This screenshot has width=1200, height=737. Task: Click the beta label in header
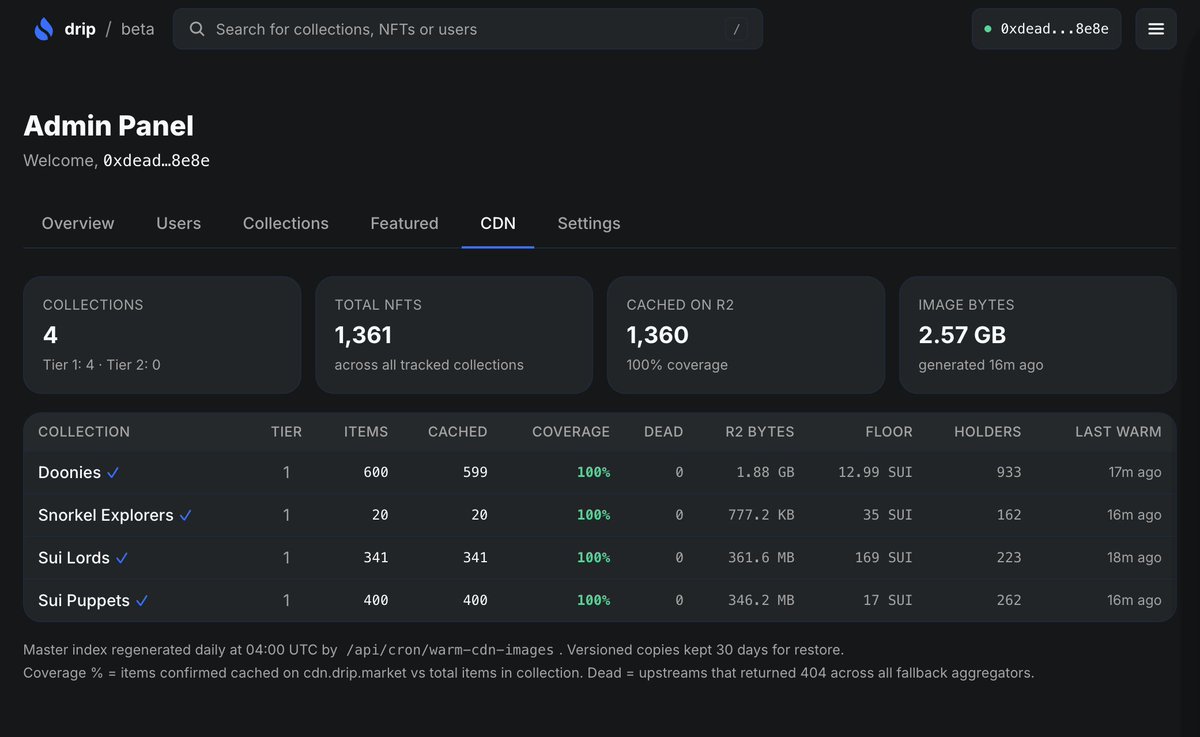138,29
